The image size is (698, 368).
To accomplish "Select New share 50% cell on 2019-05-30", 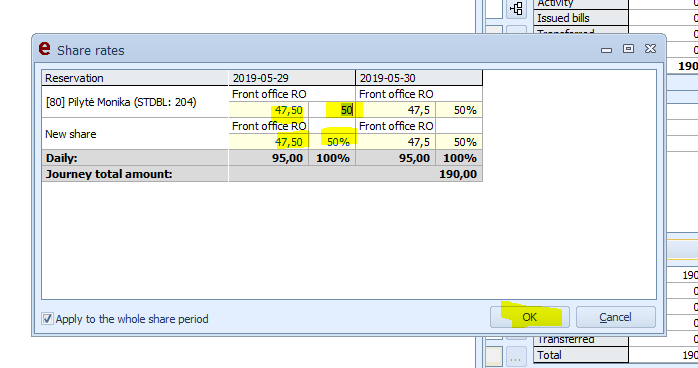I will (459, 142).
